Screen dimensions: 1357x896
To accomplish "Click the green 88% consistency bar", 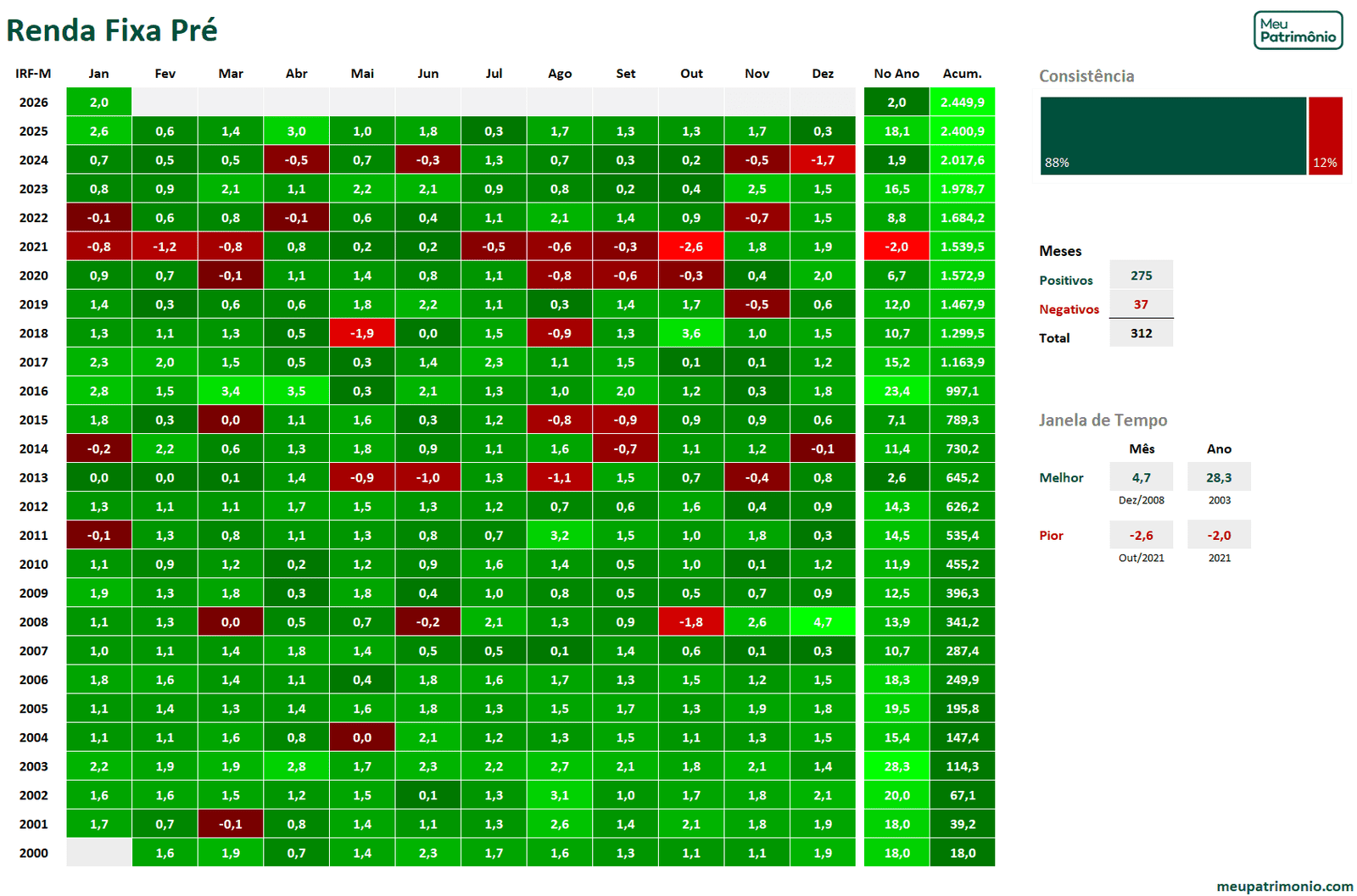I will pos(1172,136).
